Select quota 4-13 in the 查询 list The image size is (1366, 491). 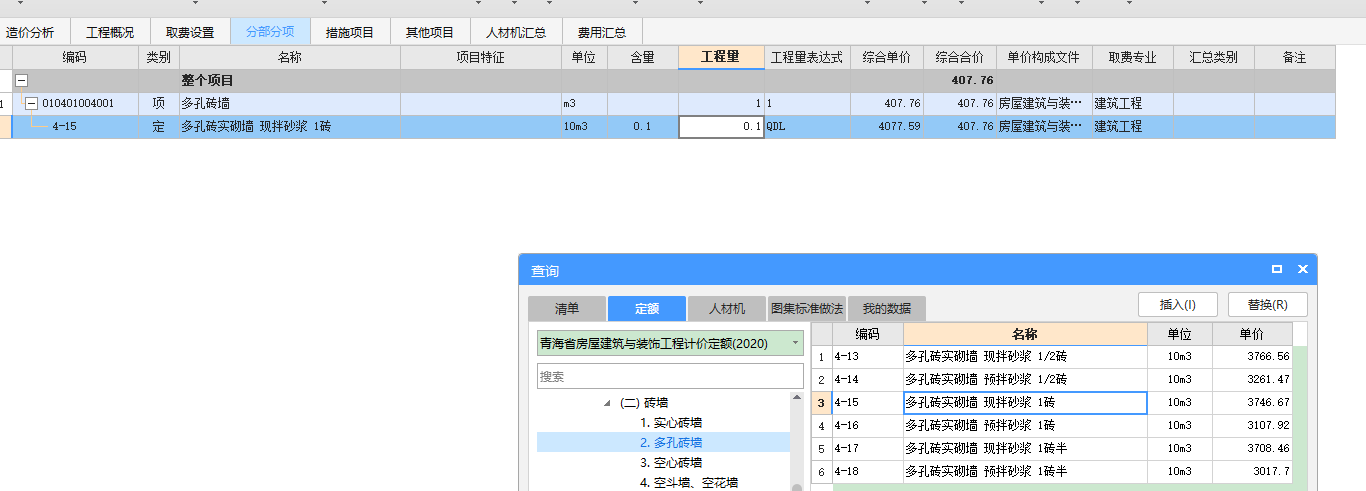click(867, 356)
